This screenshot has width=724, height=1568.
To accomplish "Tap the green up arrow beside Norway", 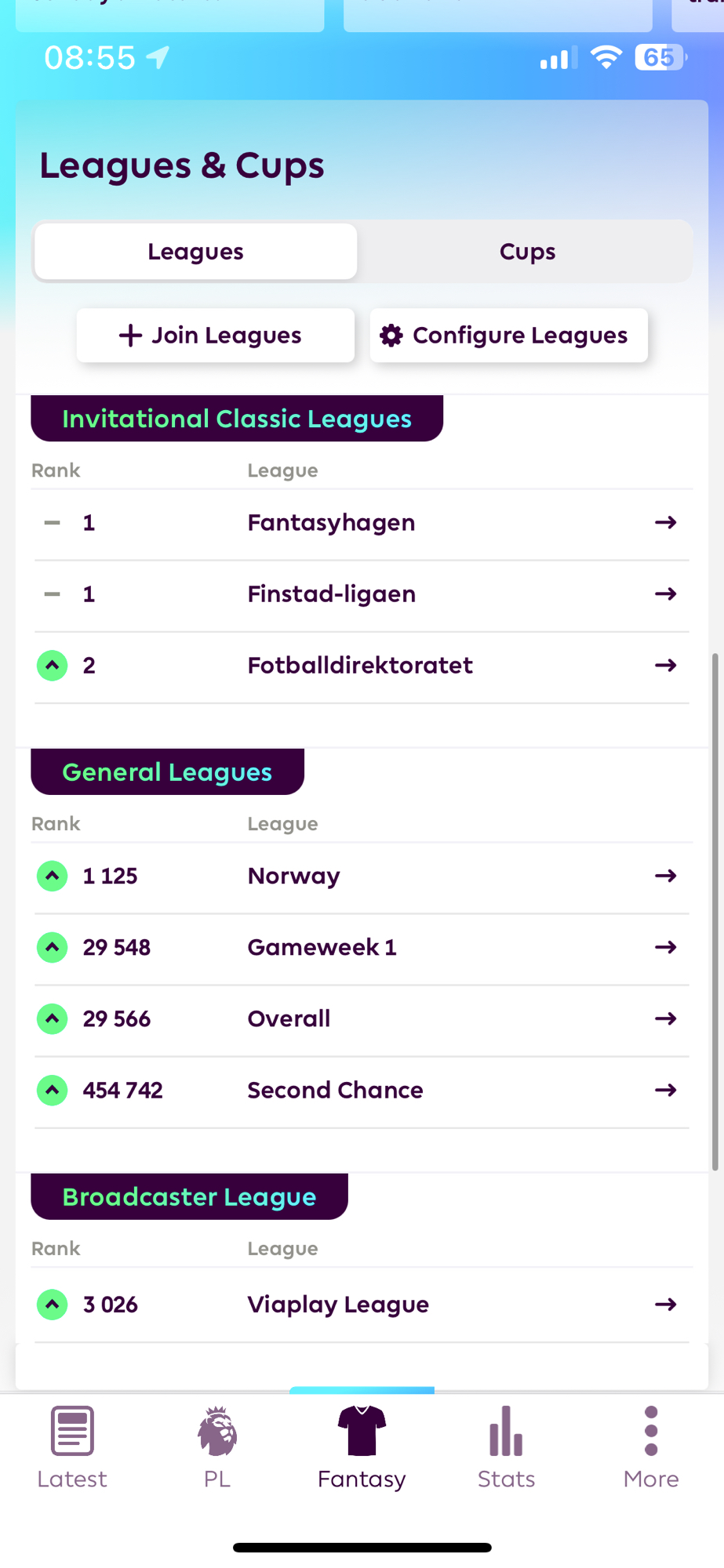I will (53, 876).
